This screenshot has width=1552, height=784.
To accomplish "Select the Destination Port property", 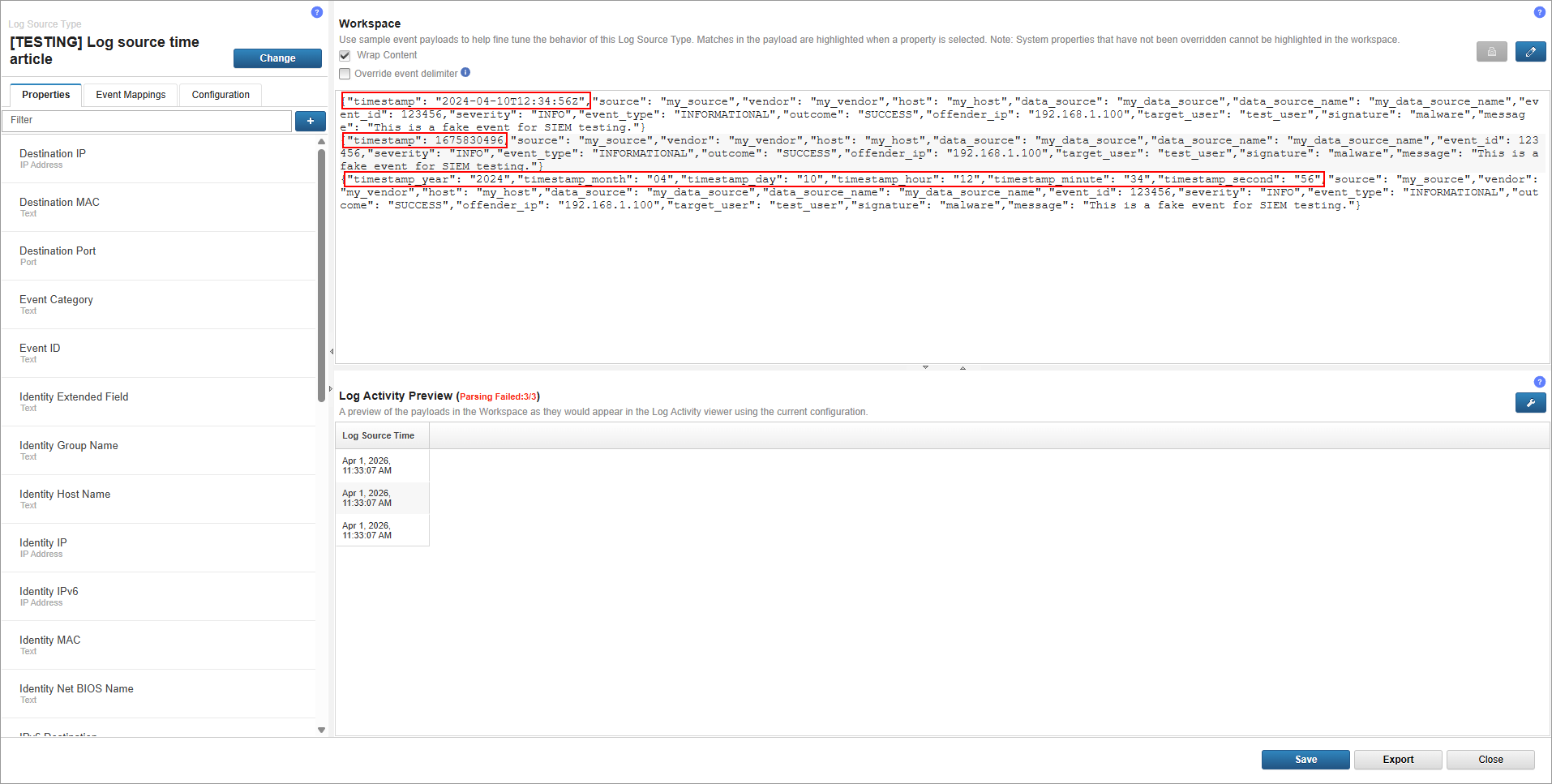I will [x=58, y=251].
